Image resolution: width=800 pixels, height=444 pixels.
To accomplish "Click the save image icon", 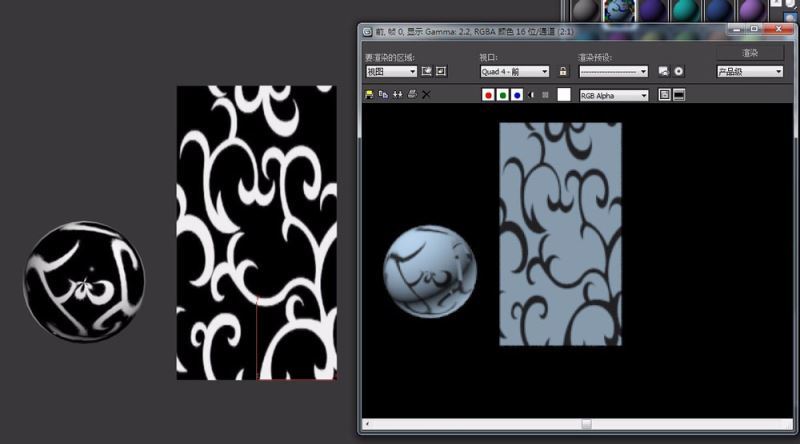I will [x=369, y=95].
